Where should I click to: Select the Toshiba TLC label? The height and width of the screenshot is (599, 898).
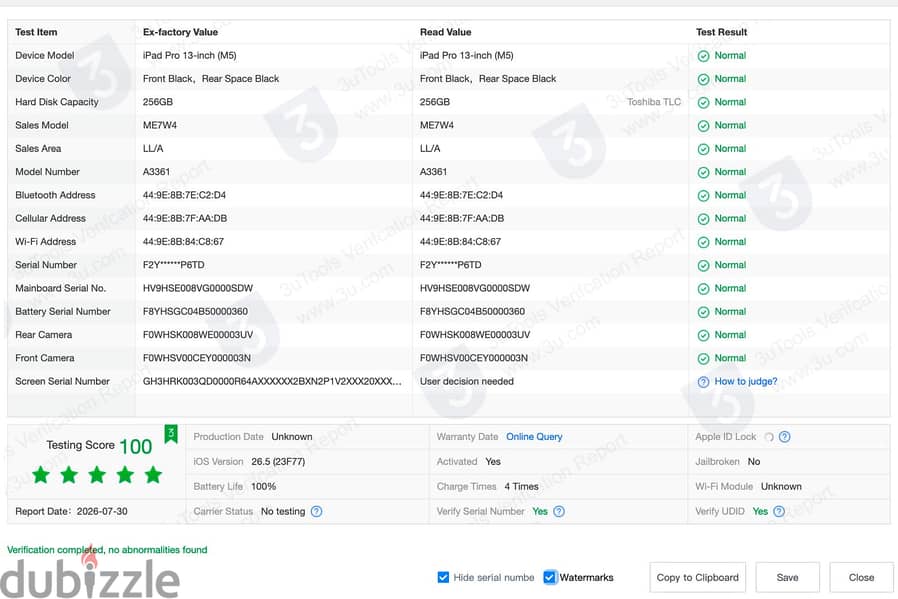coord(654,102)
